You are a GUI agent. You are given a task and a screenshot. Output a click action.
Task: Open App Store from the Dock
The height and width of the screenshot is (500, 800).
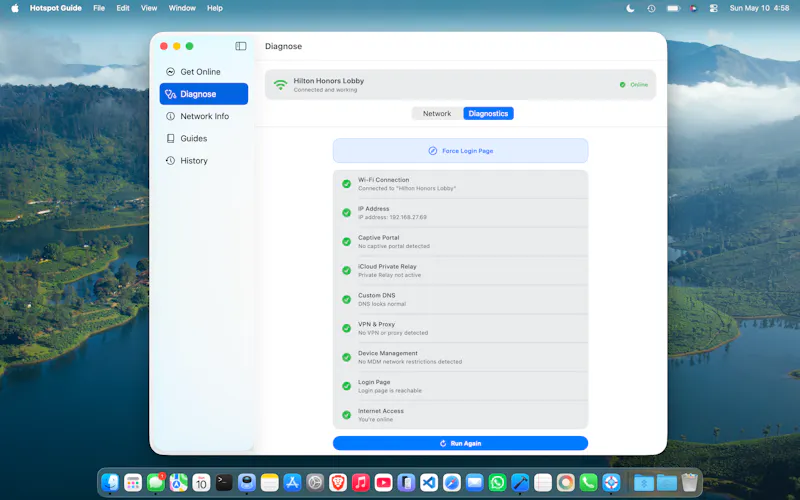pos(292,482)
